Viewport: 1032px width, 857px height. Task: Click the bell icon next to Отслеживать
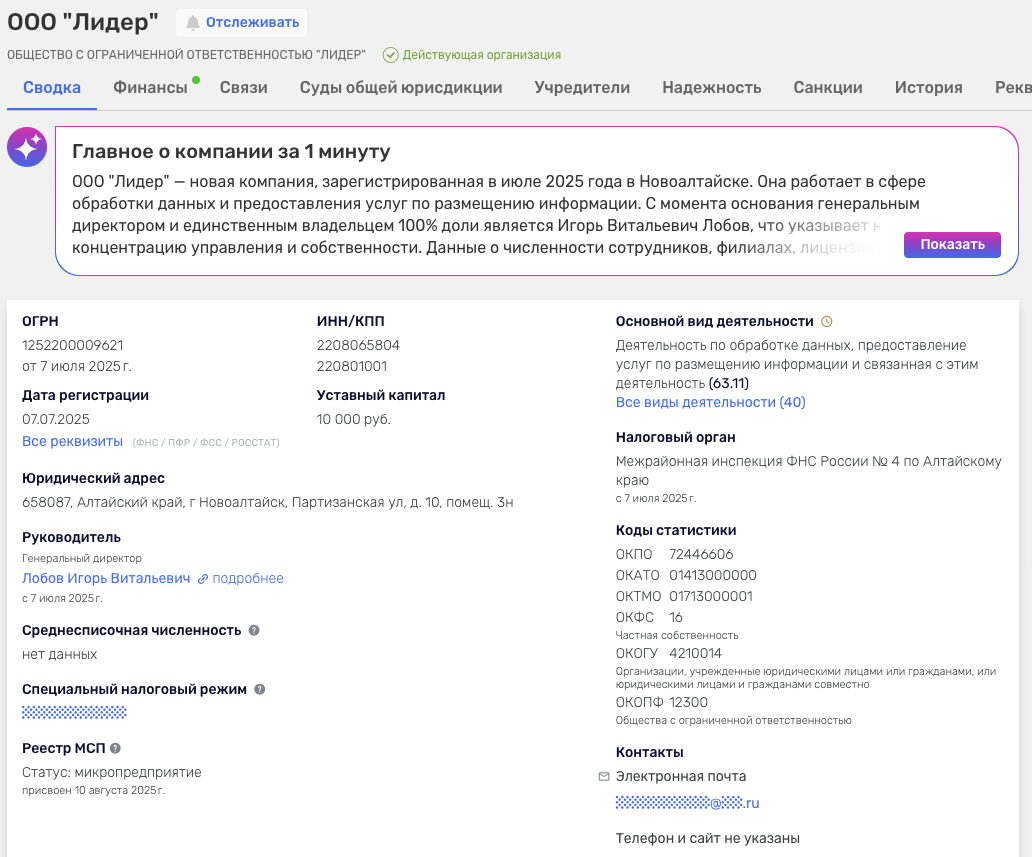pyautogui.click(x=193, y=22)
